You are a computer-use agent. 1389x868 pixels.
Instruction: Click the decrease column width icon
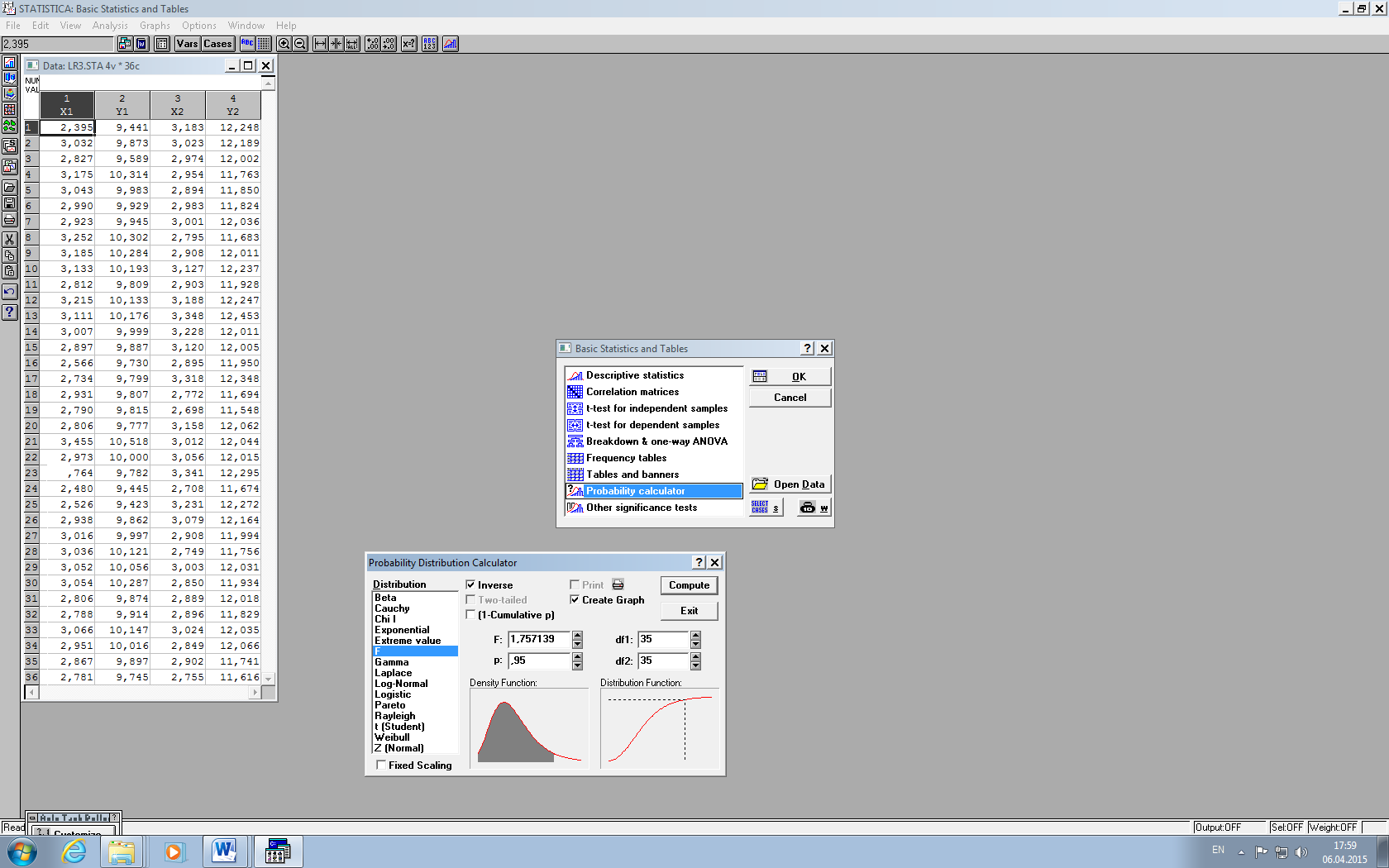[336, 44]
